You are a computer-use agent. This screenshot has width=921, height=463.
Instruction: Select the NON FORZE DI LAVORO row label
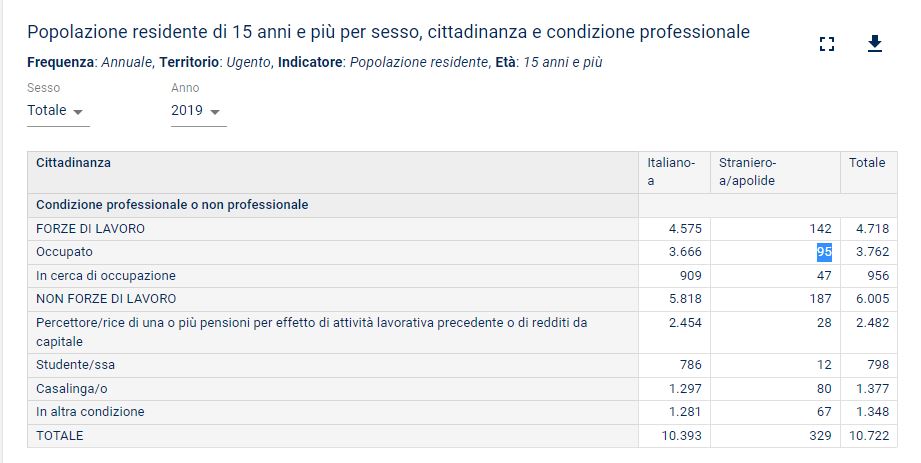pyautogui.click(x=106, y=299)
